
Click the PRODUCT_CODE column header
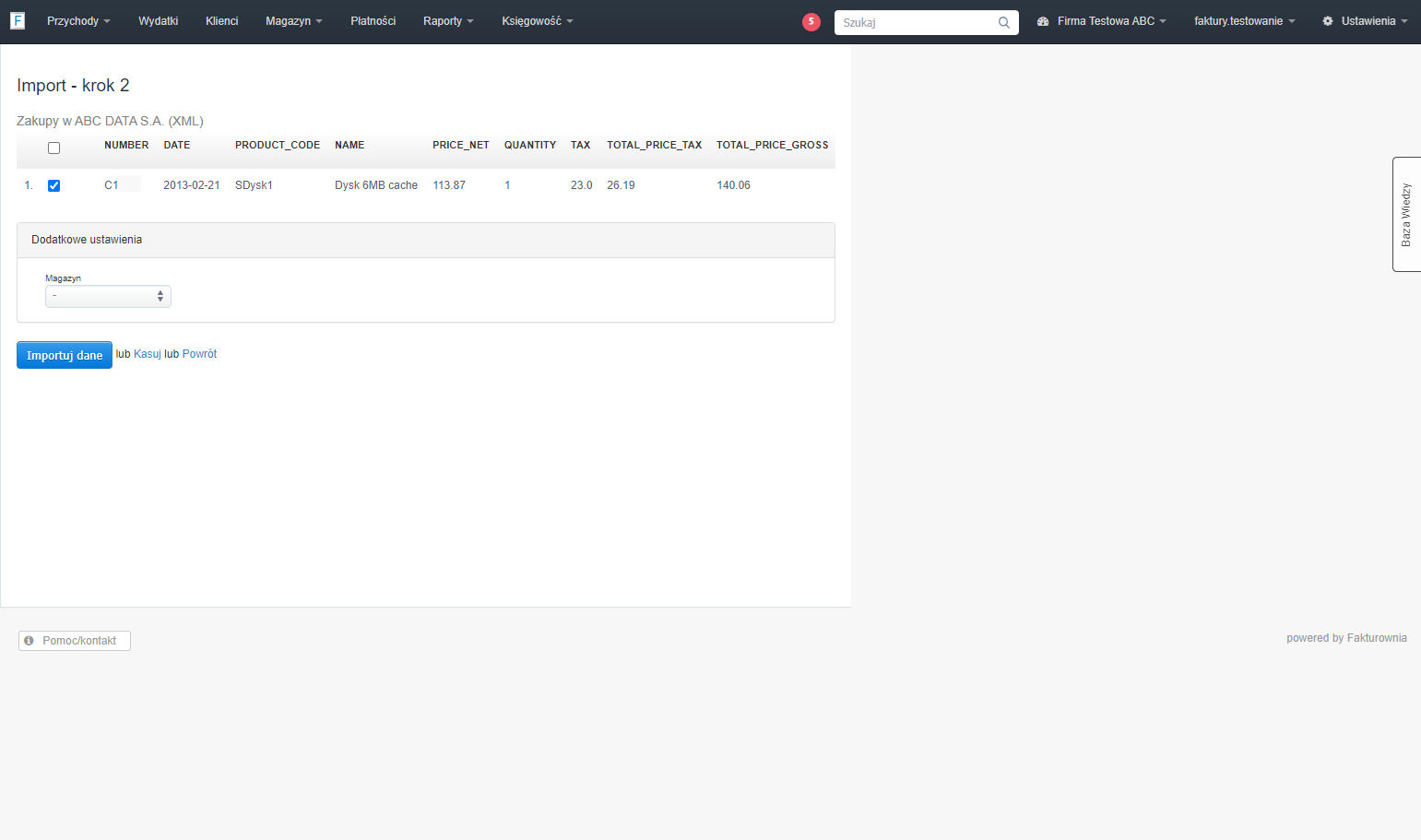278,146
